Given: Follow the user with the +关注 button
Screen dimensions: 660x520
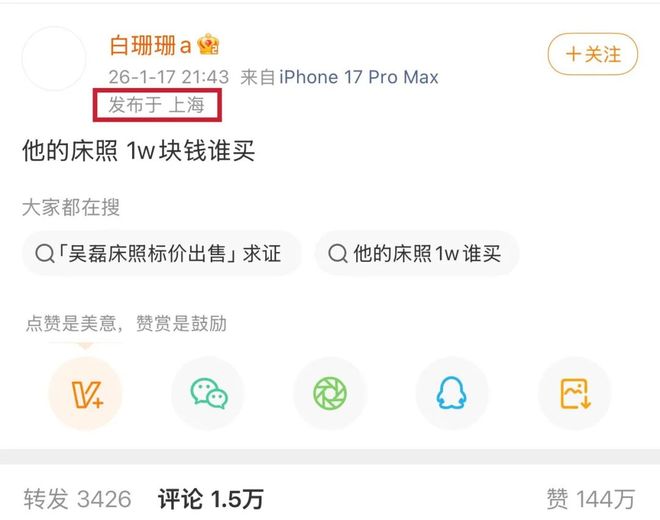Looking at the screenshot, I should 593,54.
